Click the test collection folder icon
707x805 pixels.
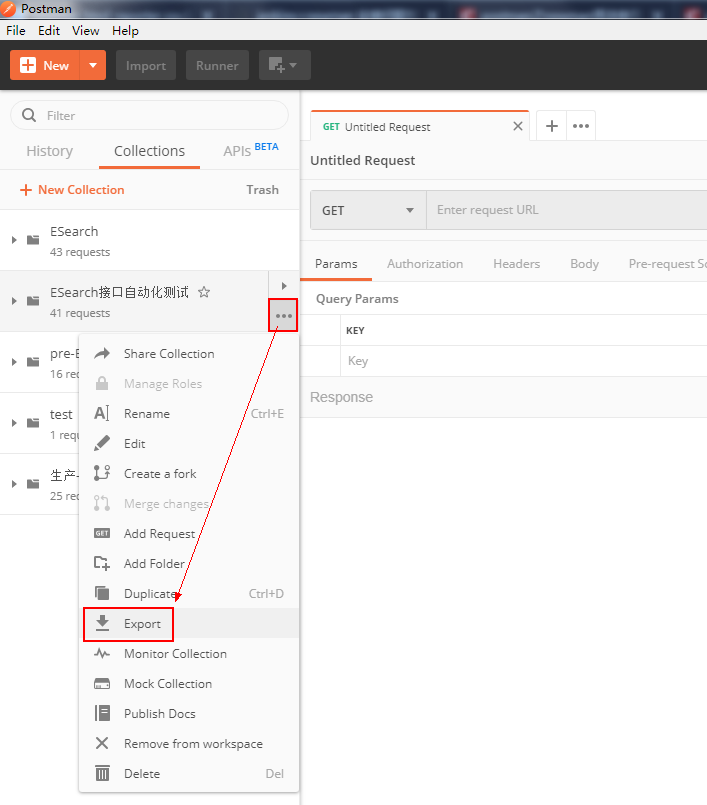33,423
